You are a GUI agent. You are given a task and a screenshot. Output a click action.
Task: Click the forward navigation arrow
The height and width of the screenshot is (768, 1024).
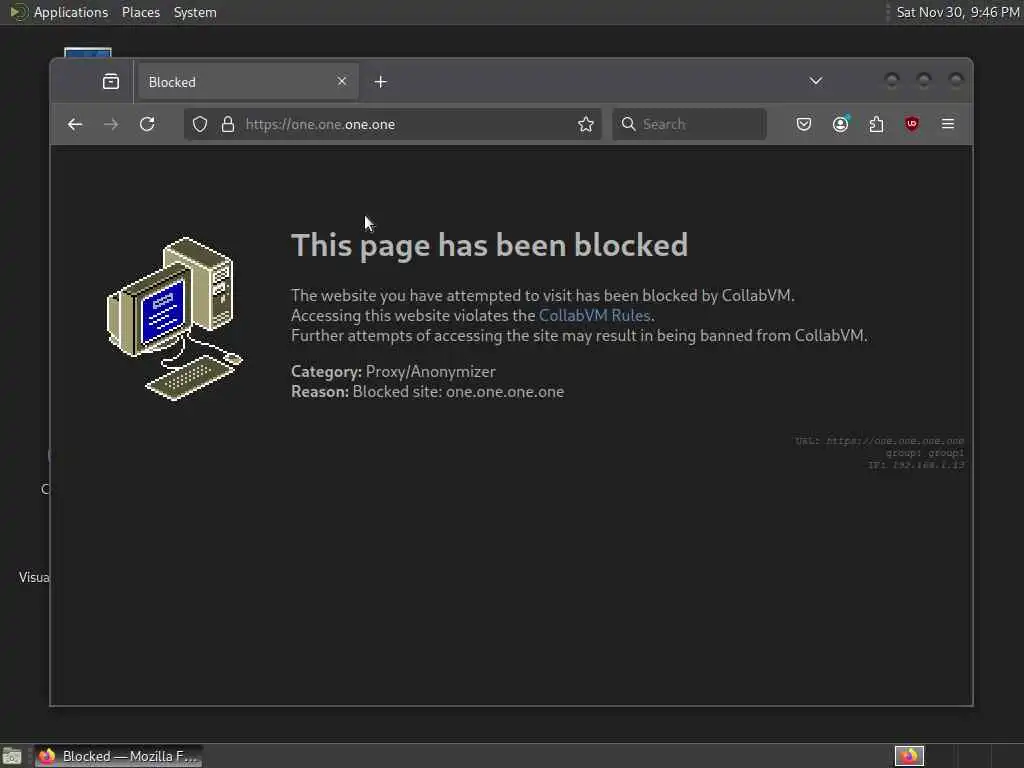click(112, 124)
